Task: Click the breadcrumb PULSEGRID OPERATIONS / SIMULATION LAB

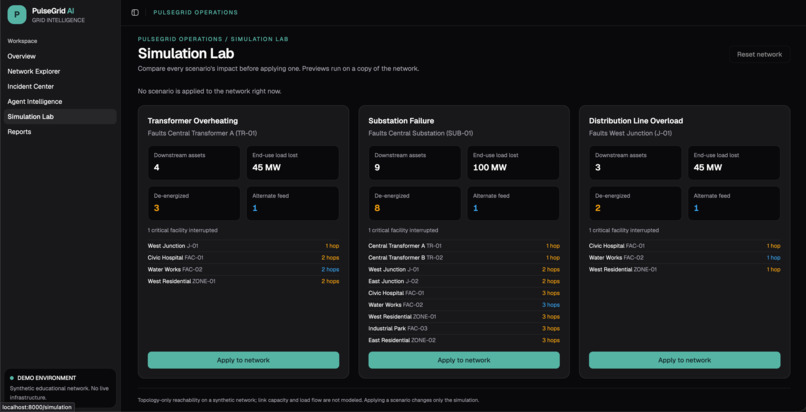Action: [x=213, y=39]
